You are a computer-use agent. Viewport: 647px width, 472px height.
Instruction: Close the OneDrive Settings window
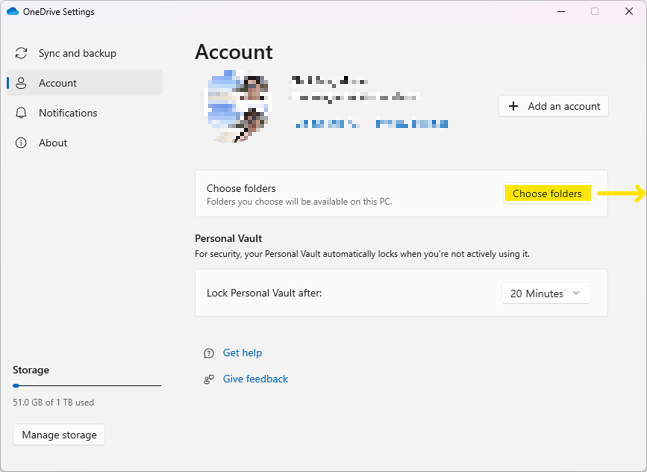click(629, 12)
